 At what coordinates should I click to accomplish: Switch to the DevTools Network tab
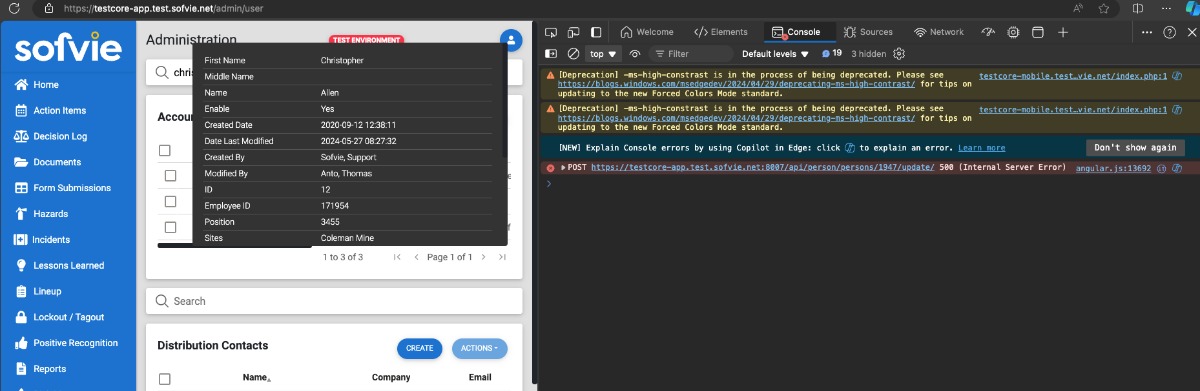point(939,32)
